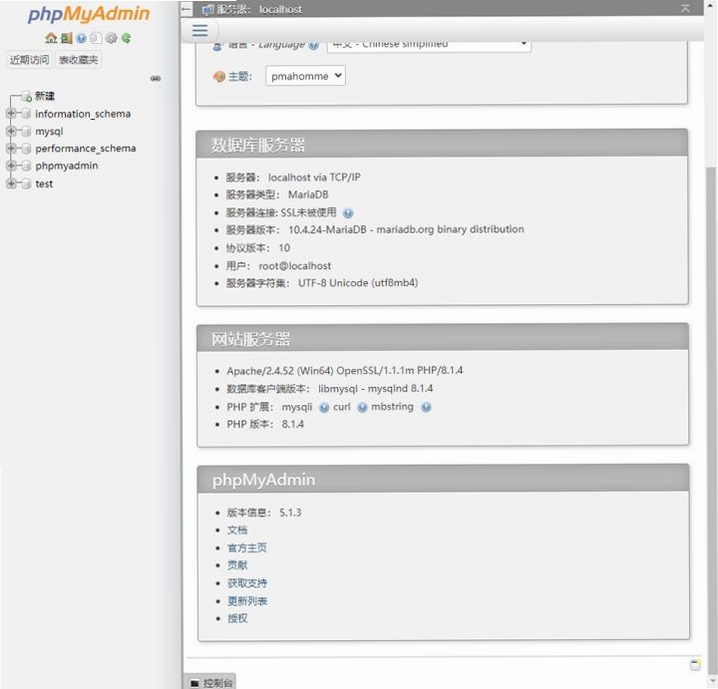Click UTF-8 Unicode (utf8mb4) charset text
Viewport: 718px width, 689px height.
click(358, 283)
